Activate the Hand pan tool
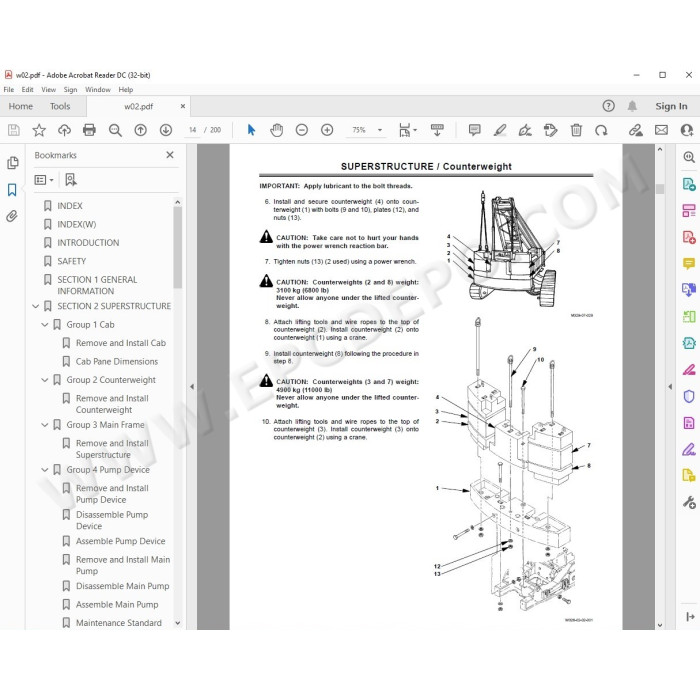 (x=277, y=130)
